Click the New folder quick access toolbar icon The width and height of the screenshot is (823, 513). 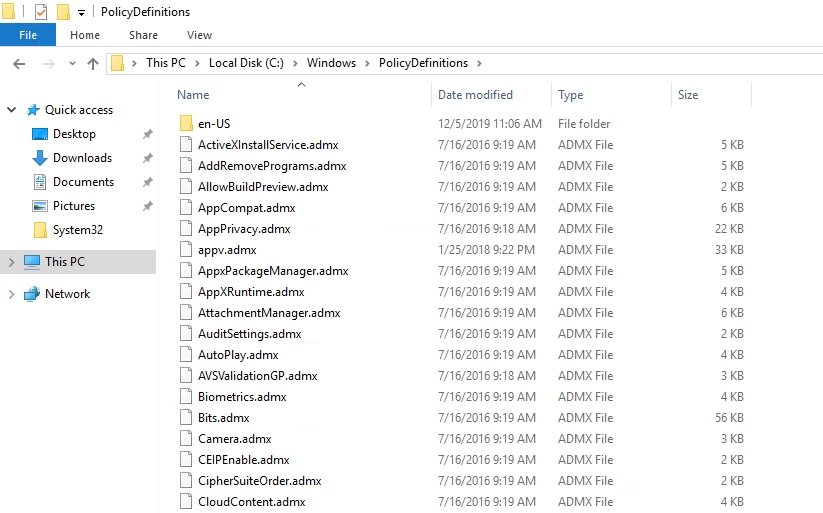(63, 12)
